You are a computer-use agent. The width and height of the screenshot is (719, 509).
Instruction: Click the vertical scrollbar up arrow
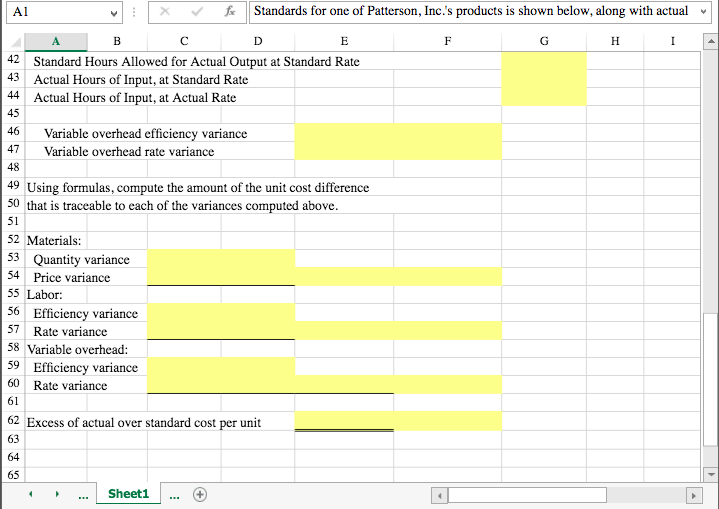(711, 42)
